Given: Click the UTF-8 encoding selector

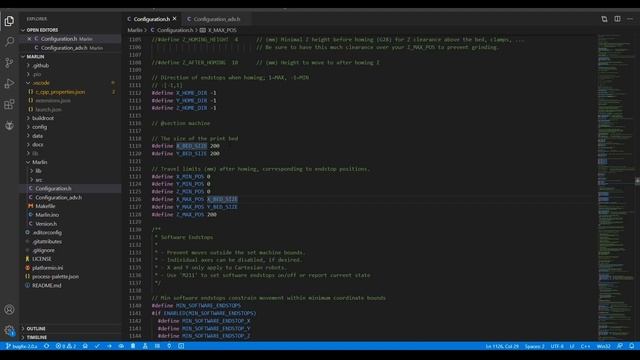Looking at the screenshot, I should [557, 346].
